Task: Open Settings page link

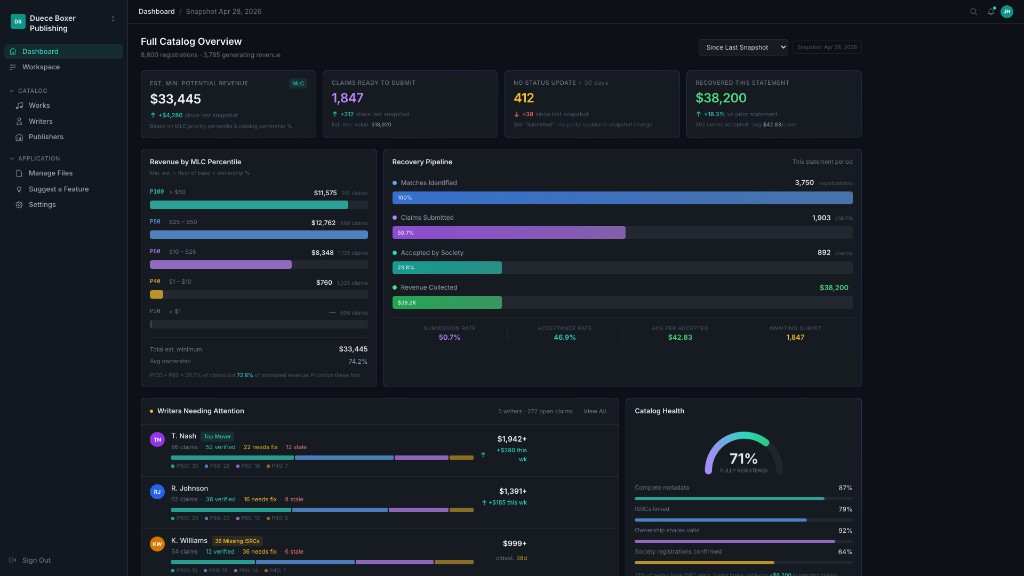Action: point(42,205)
